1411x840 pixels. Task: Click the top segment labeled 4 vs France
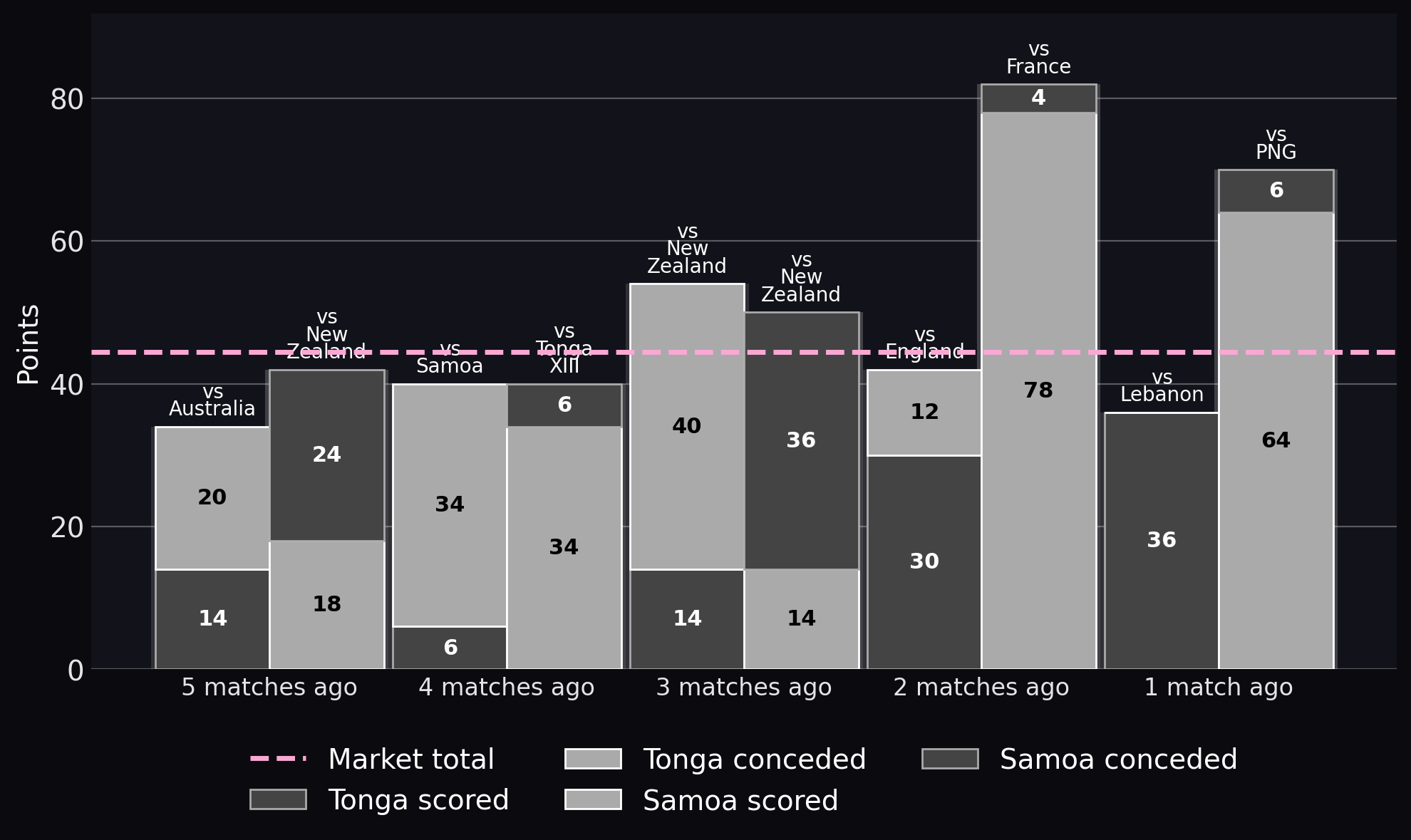(x=1038, y=98)
